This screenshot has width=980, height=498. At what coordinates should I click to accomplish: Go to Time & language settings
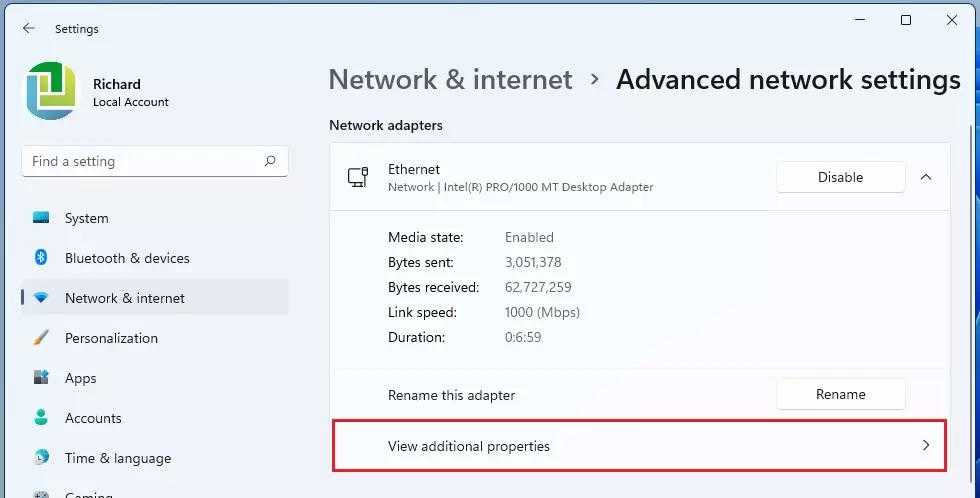click(x=118, y=458)
